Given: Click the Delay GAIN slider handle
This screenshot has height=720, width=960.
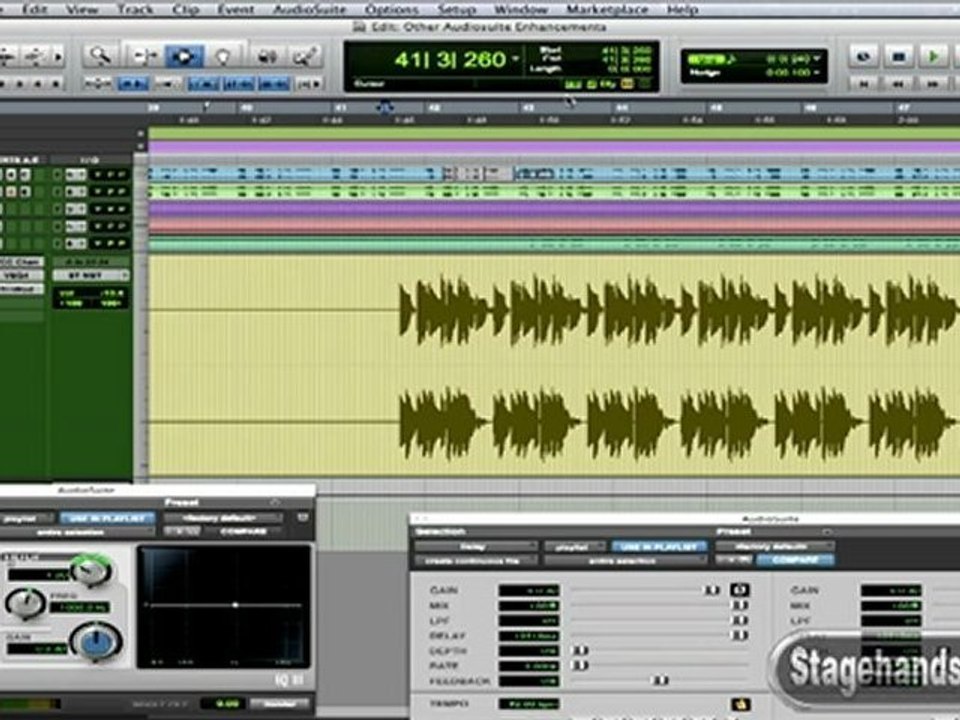Looking at the screenshot, I should (711, 590).
